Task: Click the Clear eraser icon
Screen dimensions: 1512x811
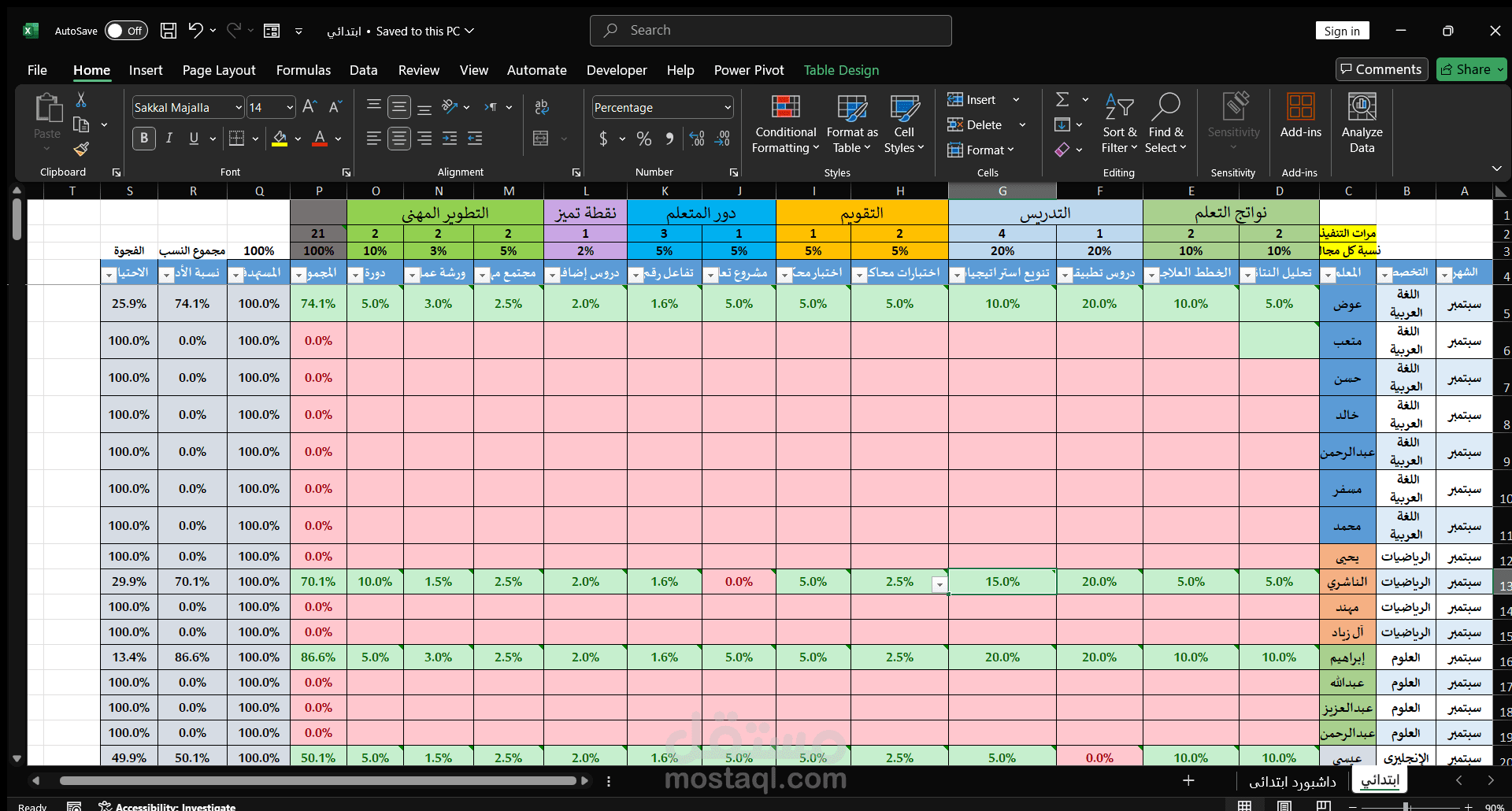Action: [x=1062, y=150]
